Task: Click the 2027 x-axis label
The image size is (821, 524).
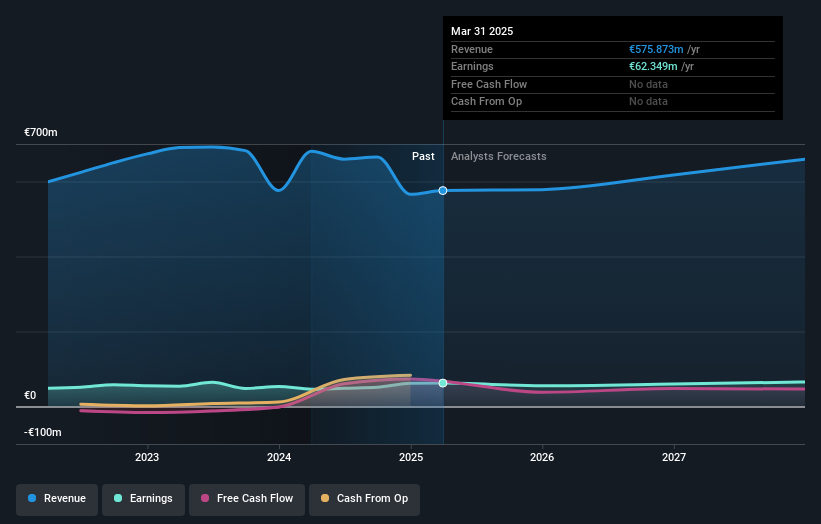Action: (x=674, y=458)
